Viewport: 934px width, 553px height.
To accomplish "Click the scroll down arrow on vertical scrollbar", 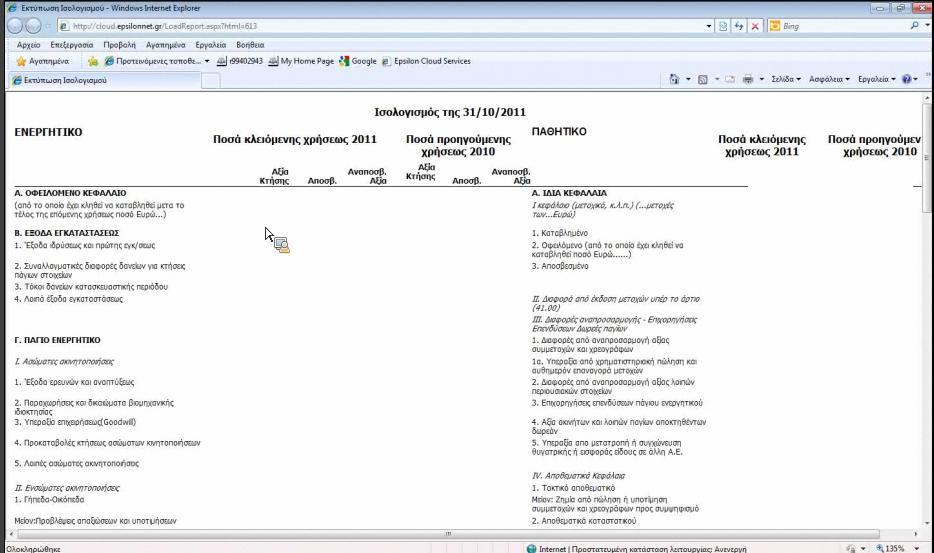I will pos(926,523).
